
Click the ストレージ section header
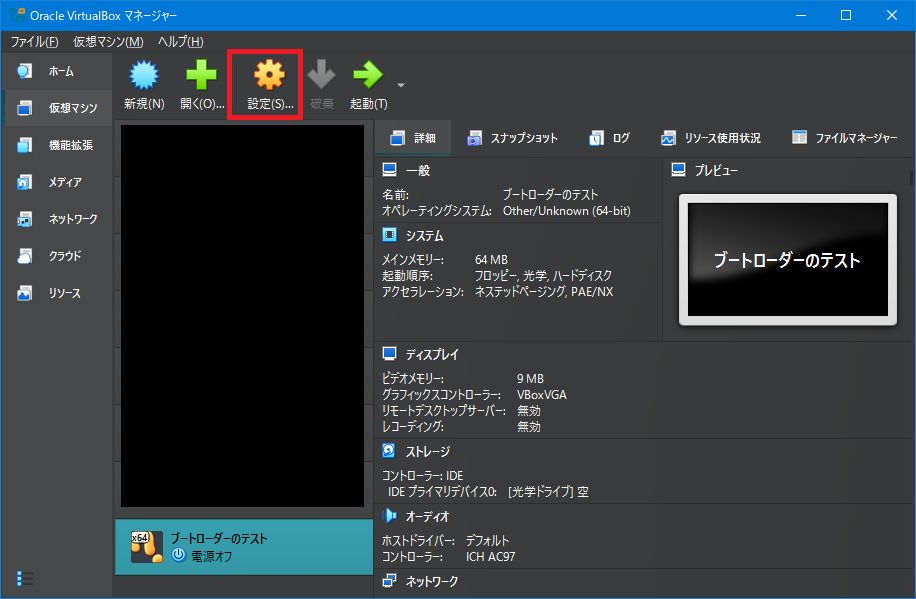point(428,451)
